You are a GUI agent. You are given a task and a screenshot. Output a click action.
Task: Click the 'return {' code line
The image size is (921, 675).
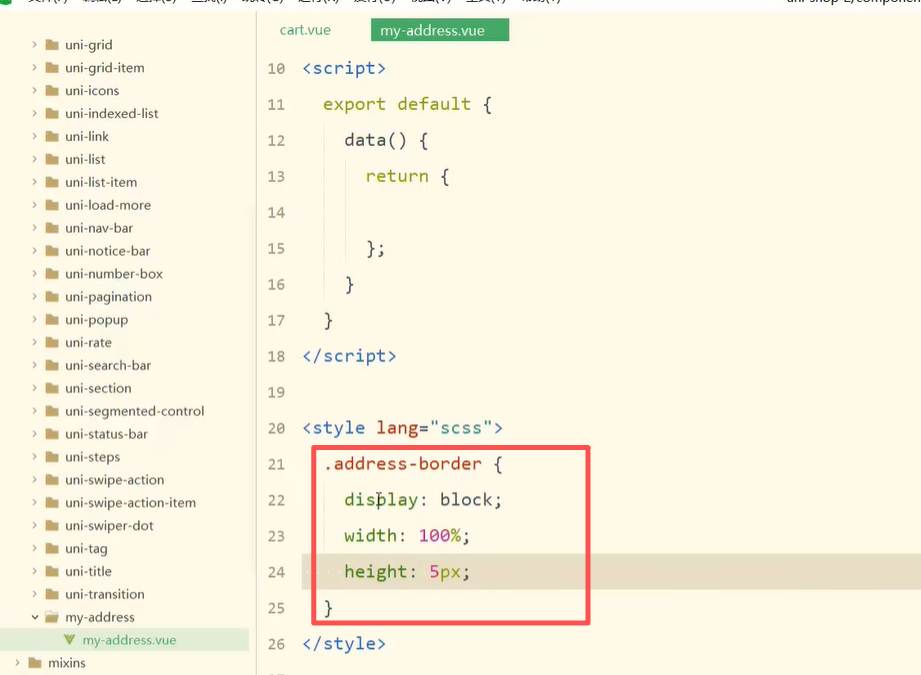[408, 176]
